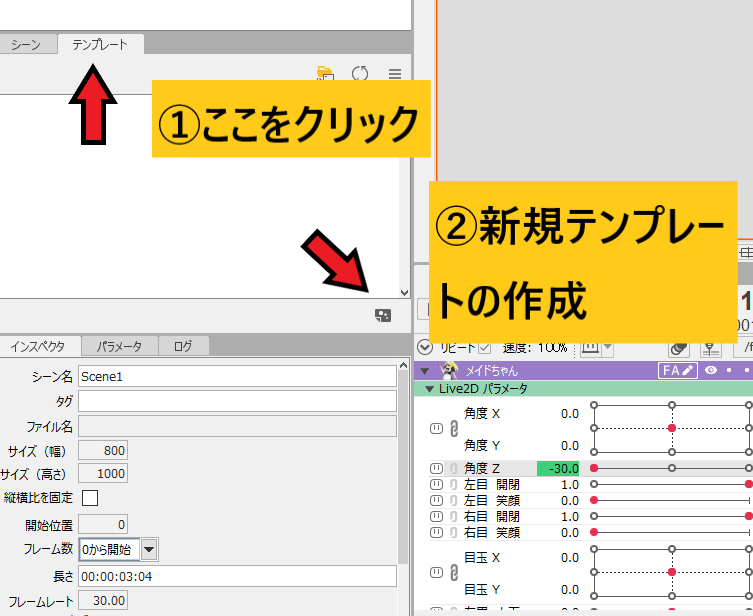The image size is (753, 616).
Task: Click the keyform icon on 右目 笑顔 row
Action: [436, 532]
